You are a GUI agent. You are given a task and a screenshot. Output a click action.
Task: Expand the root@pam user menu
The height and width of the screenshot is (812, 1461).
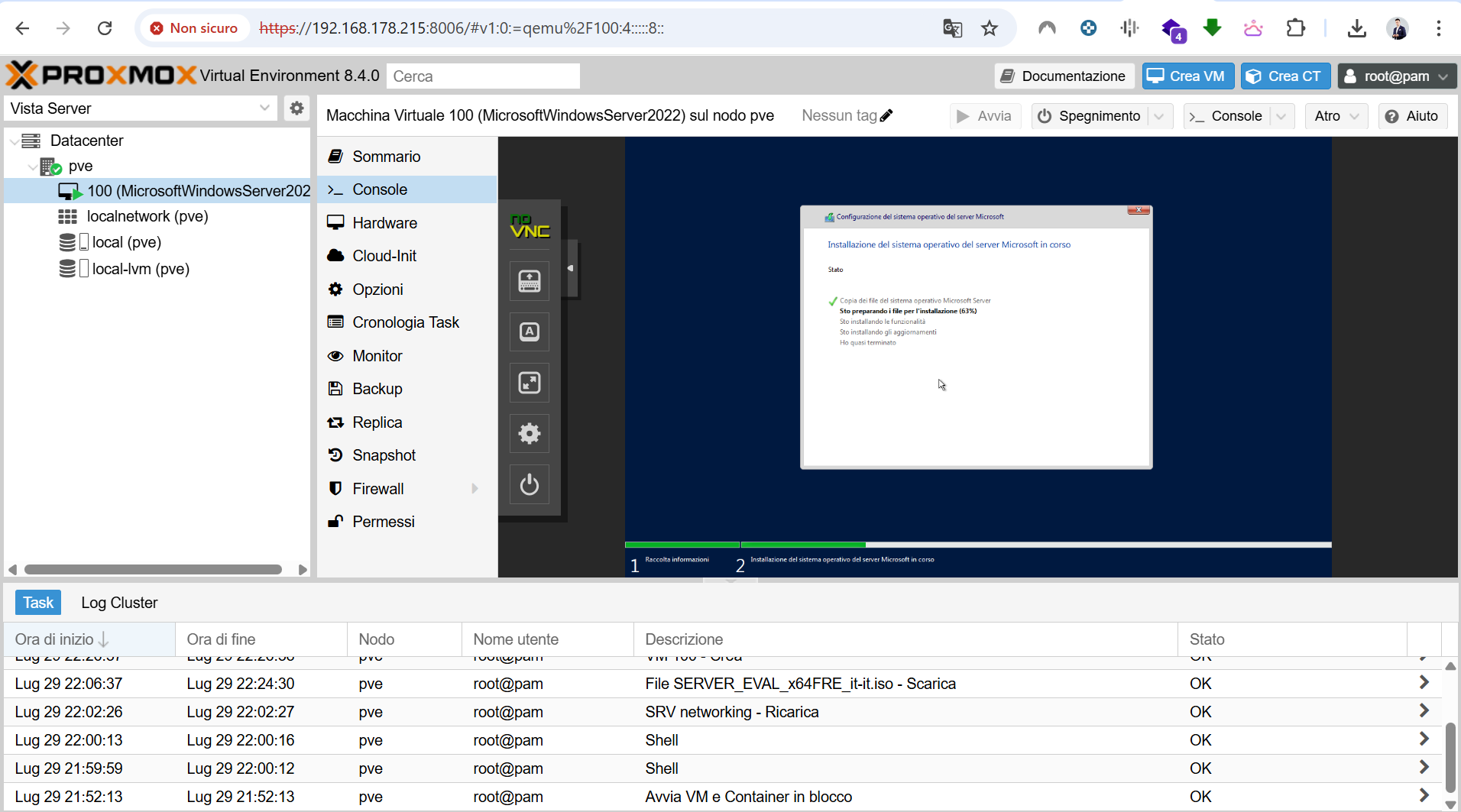(1397, 76)
